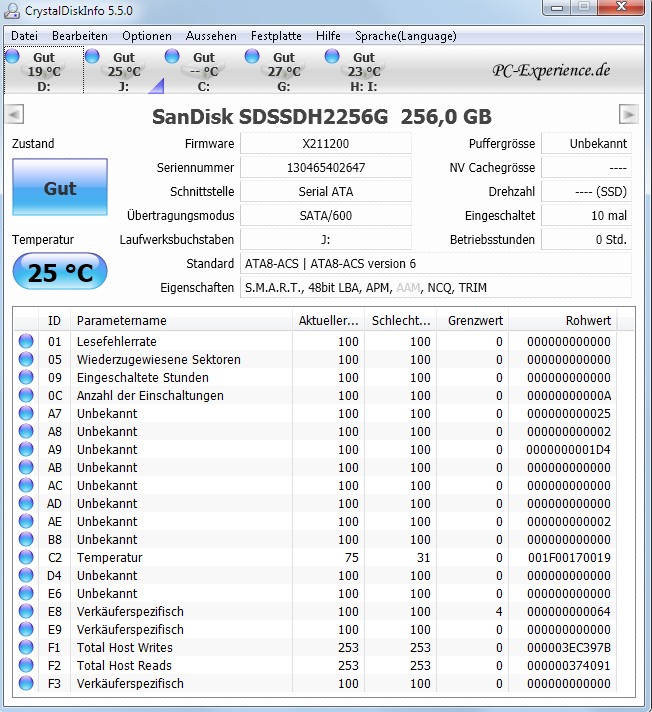This screenshot has height=712, width=652.
Task: Select the raw value 001F00170019
Action: pyautogui.click(x=569, y=557)
